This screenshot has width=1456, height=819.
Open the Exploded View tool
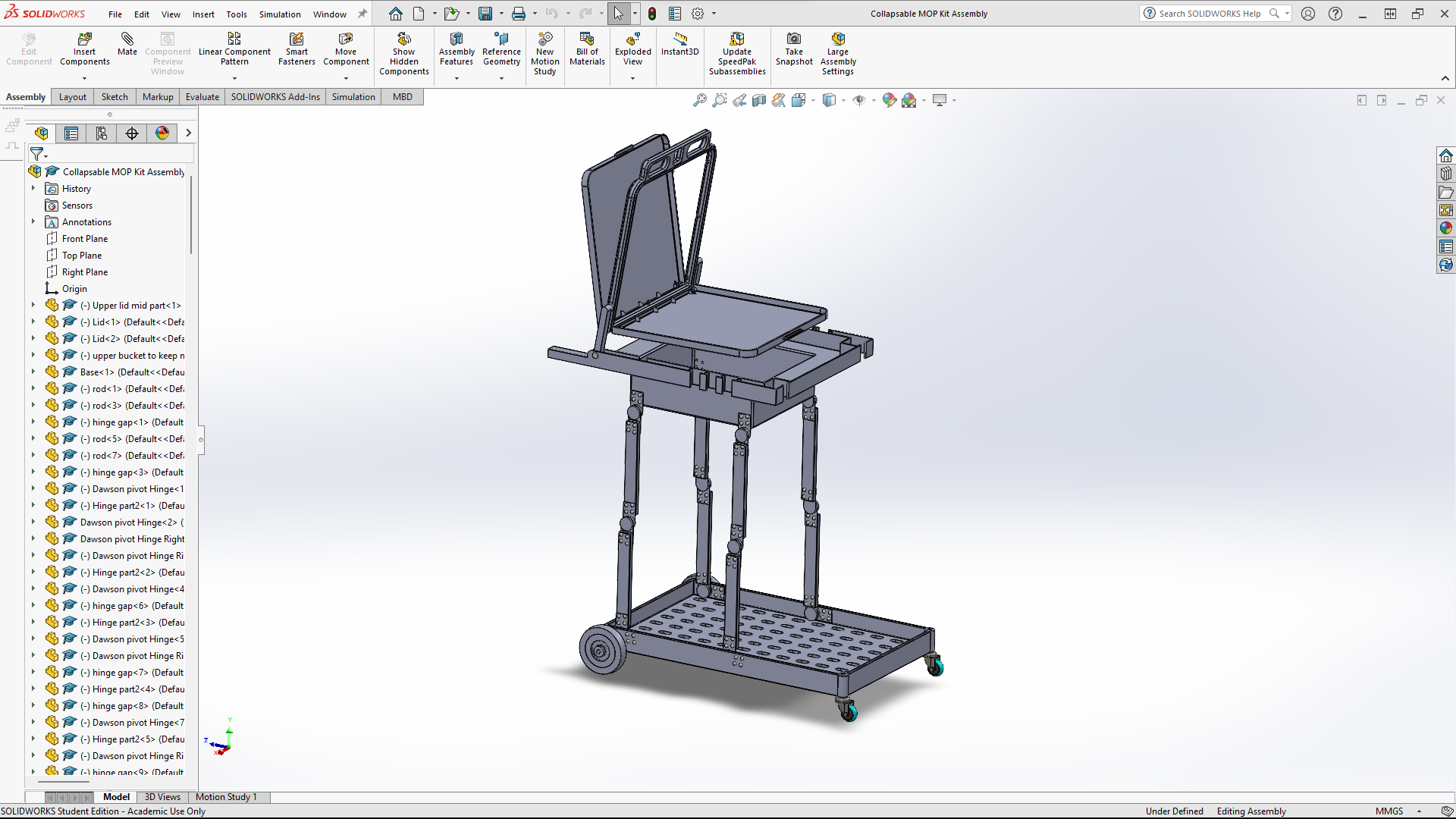click(x=632, y=39)
